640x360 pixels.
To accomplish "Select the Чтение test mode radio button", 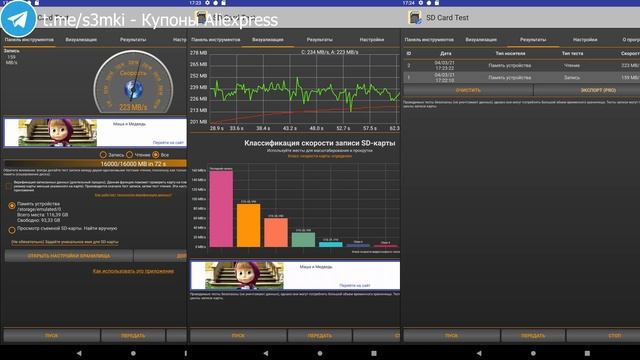I will [x=130, y=155].
